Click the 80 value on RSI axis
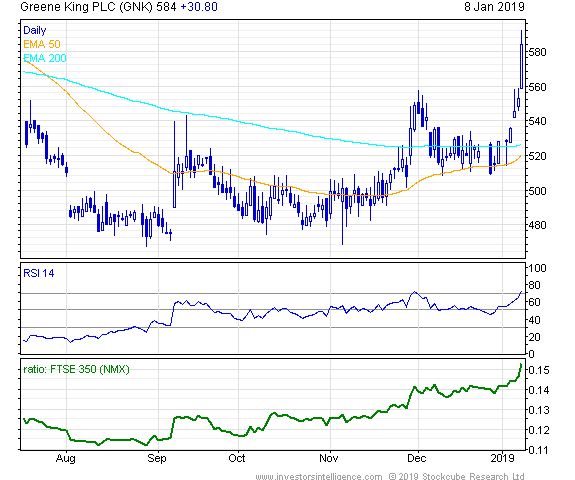575x480 pixels. click(x=535, y=285)
